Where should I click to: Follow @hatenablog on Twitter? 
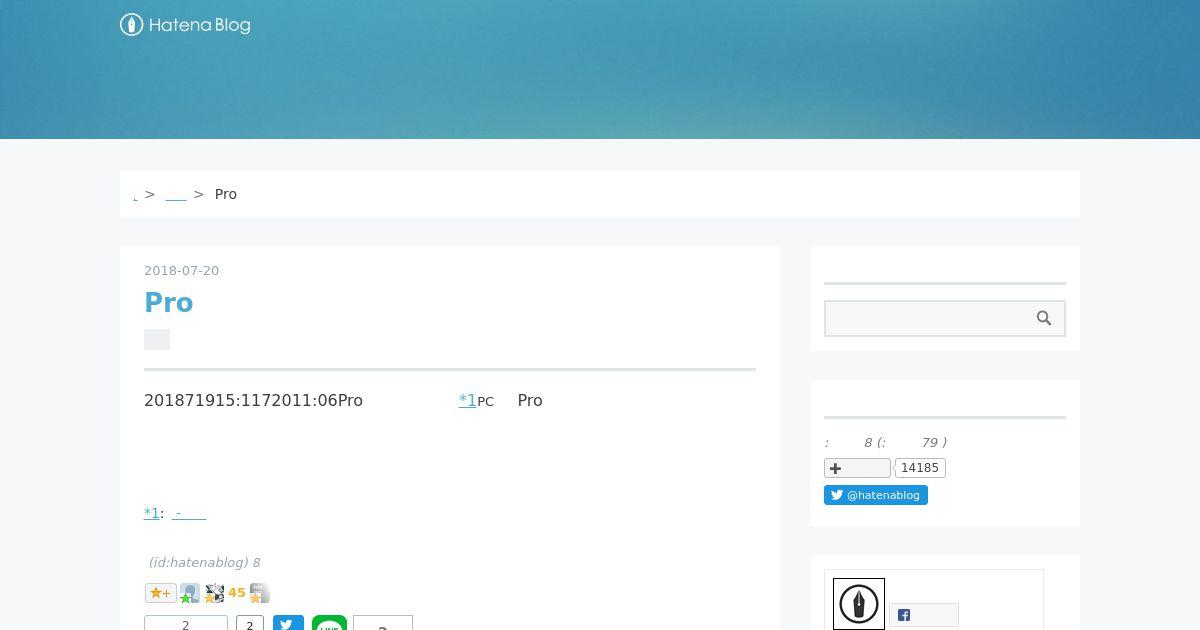coord(876,495)
